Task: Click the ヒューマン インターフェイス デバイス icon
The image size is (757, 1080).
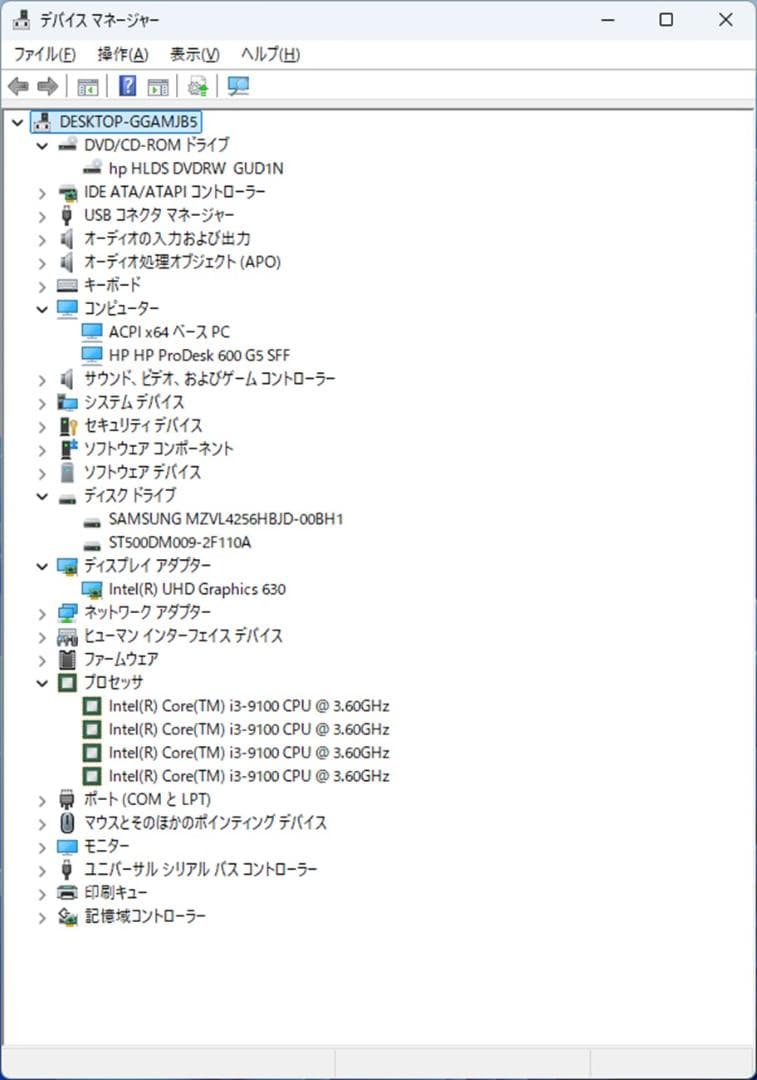Action: (68, 636)
